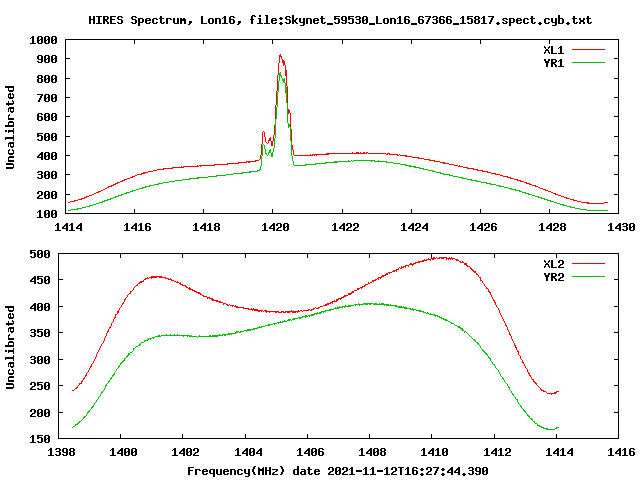640x480 pixels.
Task: Click the 150 y-axis tick label
Action: pyautogui.click(x=40, y=439)
